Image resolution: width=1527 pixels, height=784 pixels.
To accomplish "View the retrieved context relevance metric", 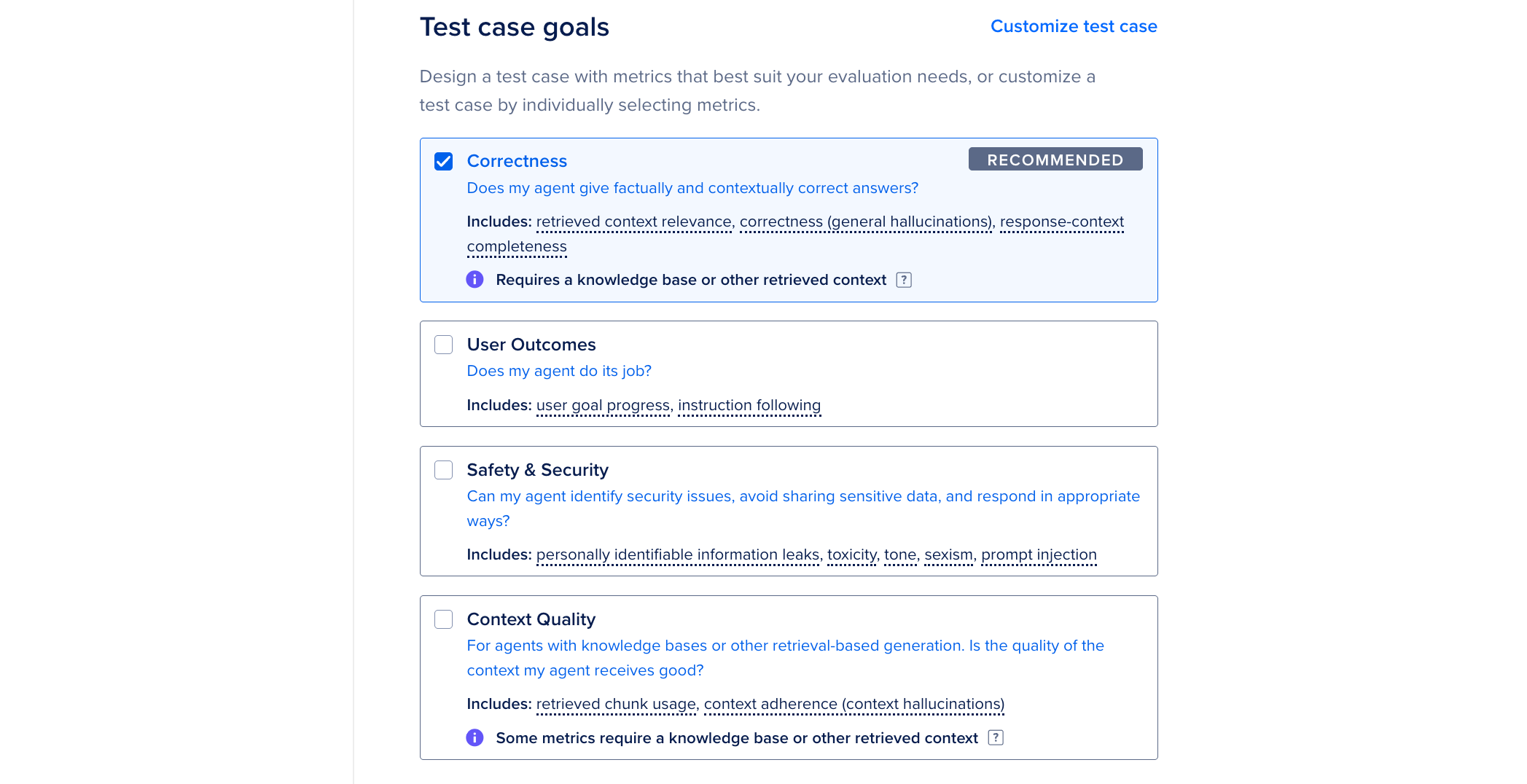I will 634,222.
